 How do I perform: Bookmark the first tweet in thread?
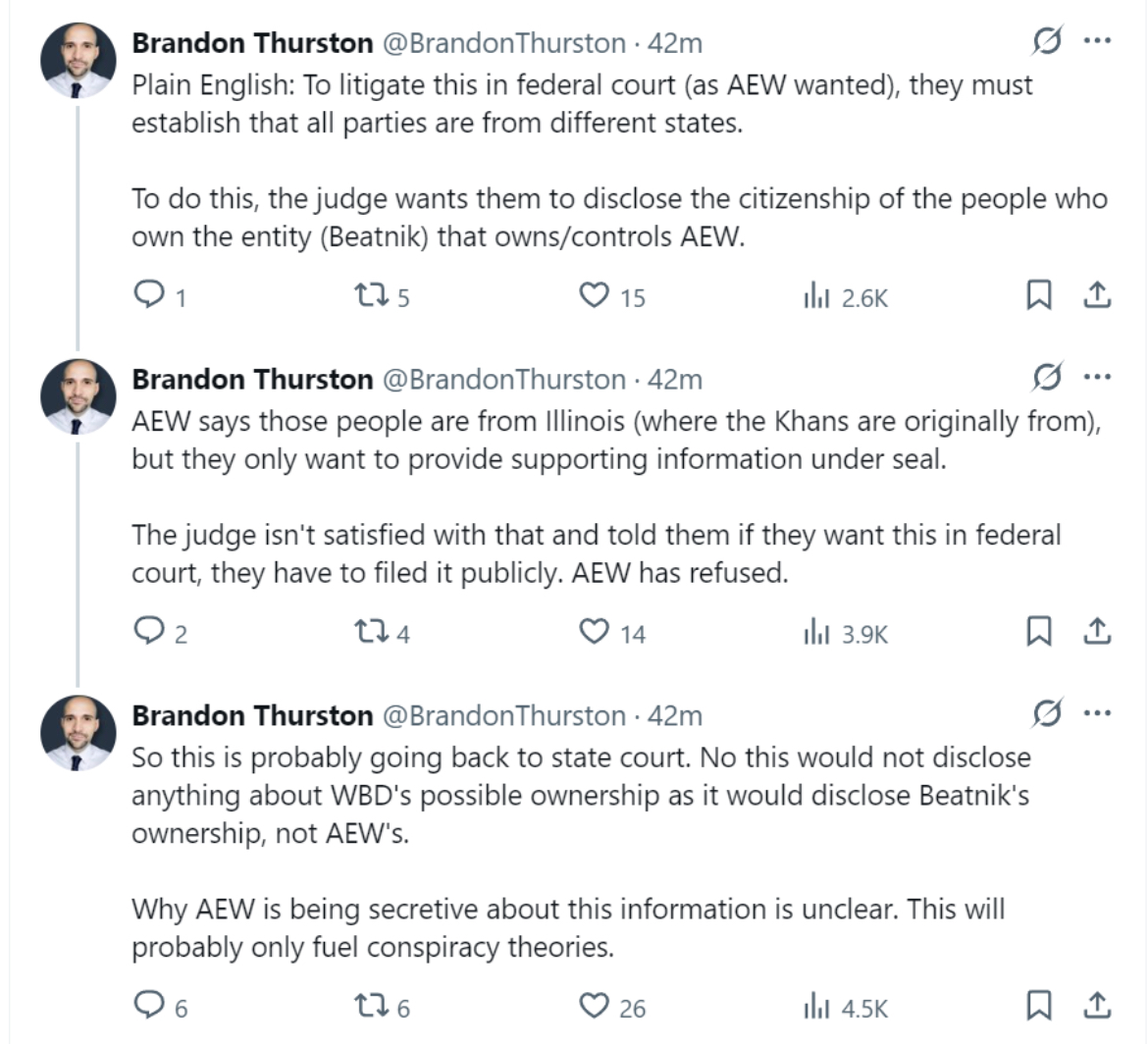[x=1038, y=295]
